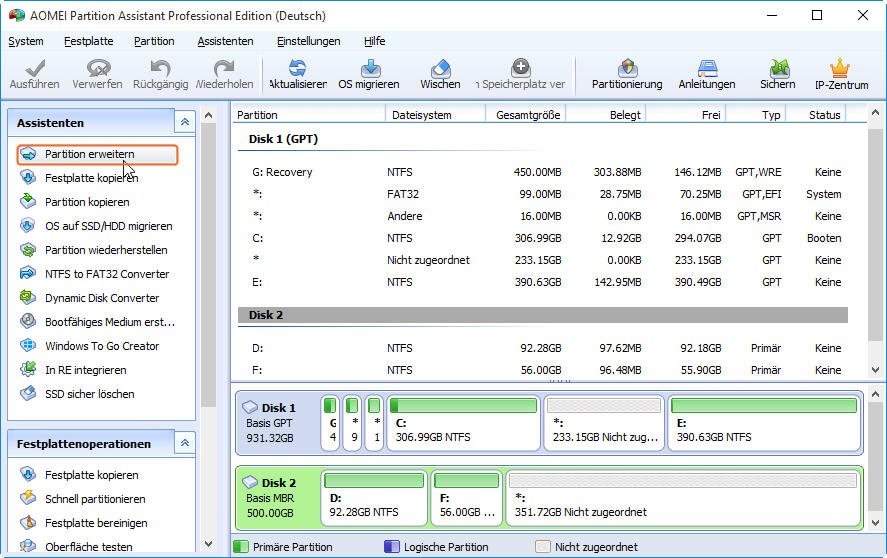Image resolution: width=887 pixels, height=558 pixels.
Task: Click the Ausführen checkmark icon
Action: 34,69
